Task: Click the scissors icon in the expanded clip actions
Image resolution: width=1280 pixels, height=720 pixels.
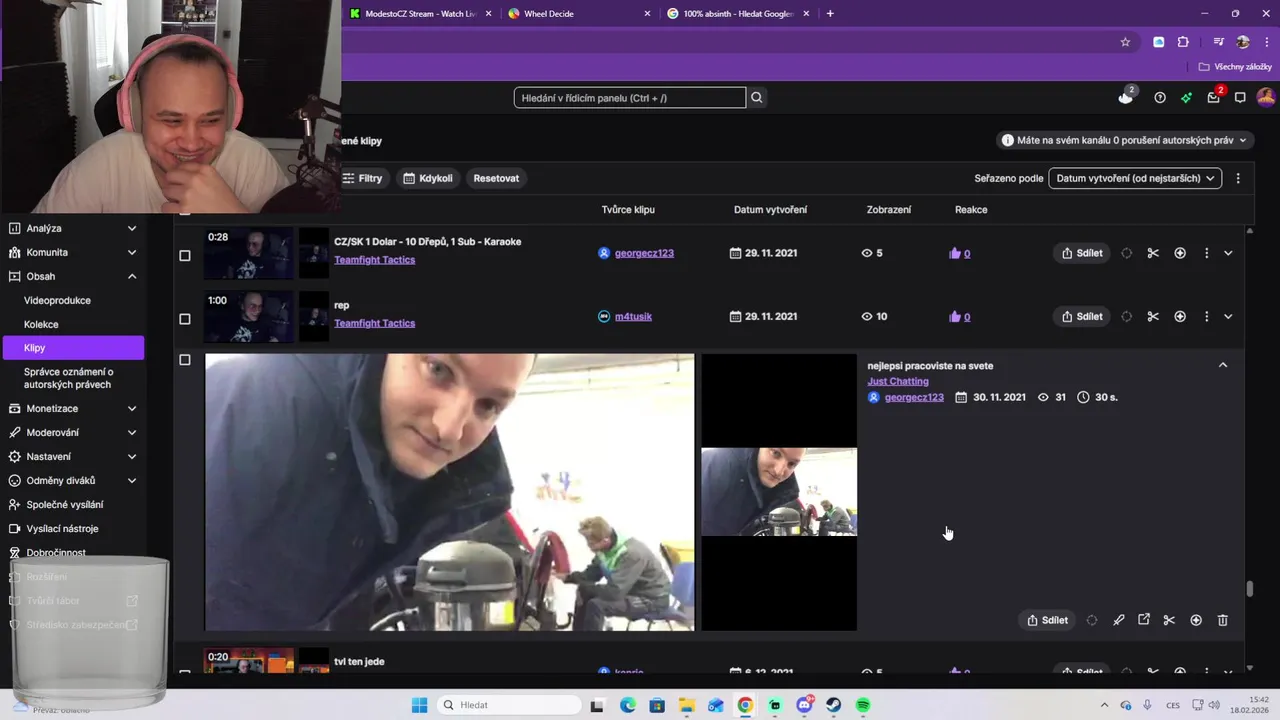Action: pos(1169,620)
